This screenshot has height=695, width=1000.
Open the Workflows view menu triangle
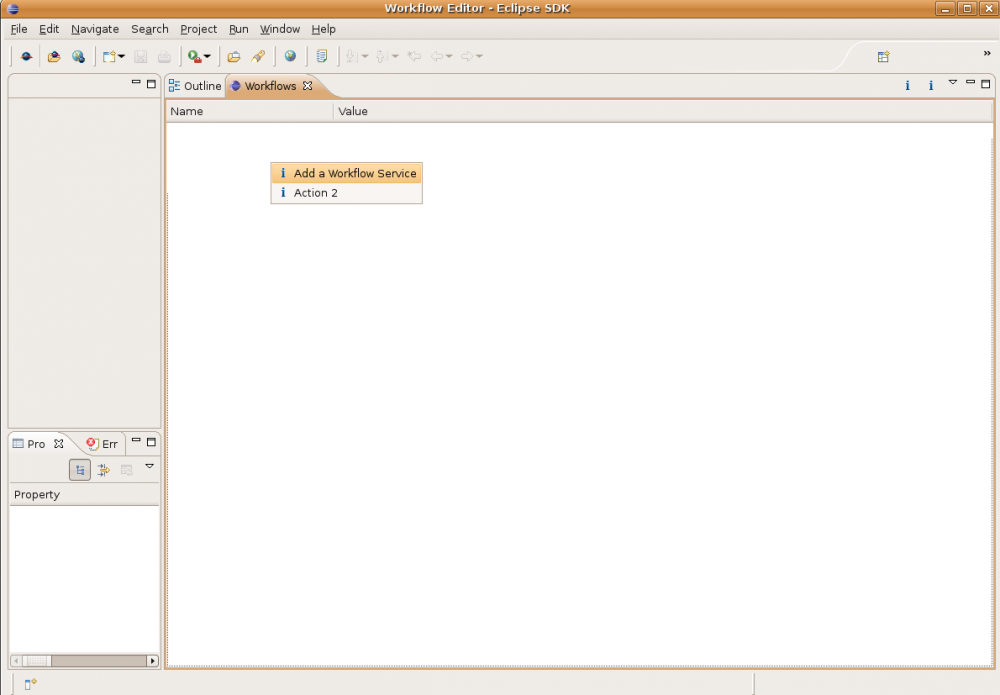[x=952, y=83]
